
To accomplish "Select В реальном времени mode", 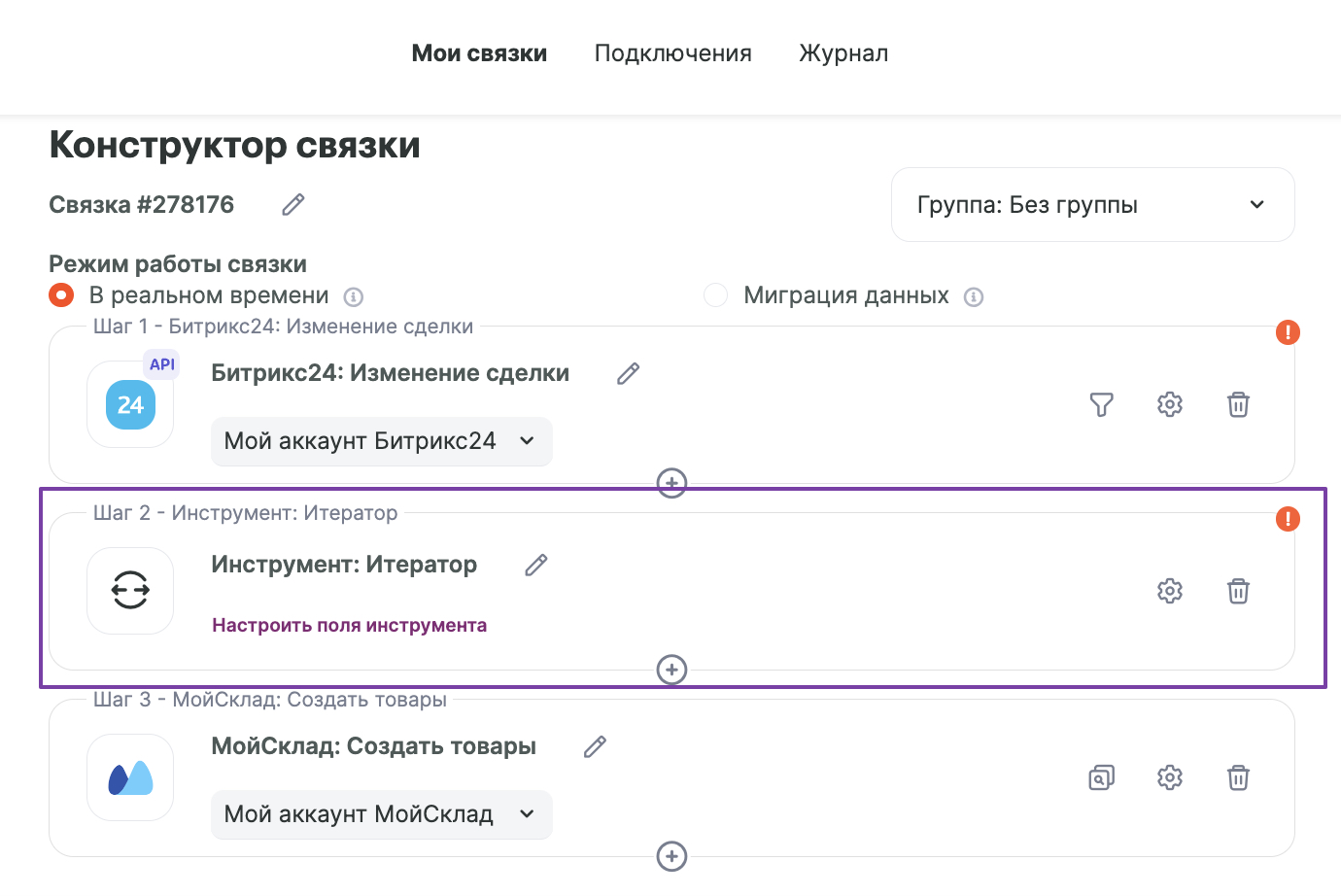I will [61, 294].
